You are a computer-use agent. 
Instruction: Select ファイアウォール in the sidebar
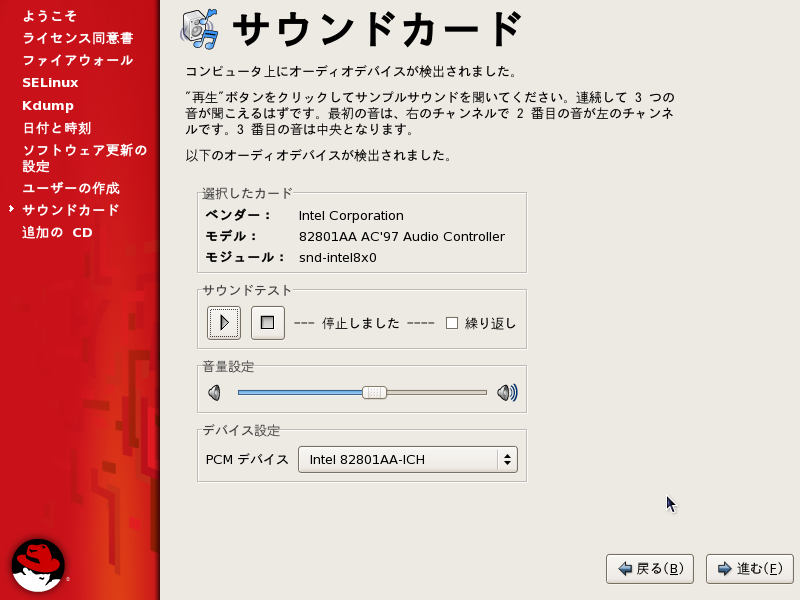click(x=78, y=60)
